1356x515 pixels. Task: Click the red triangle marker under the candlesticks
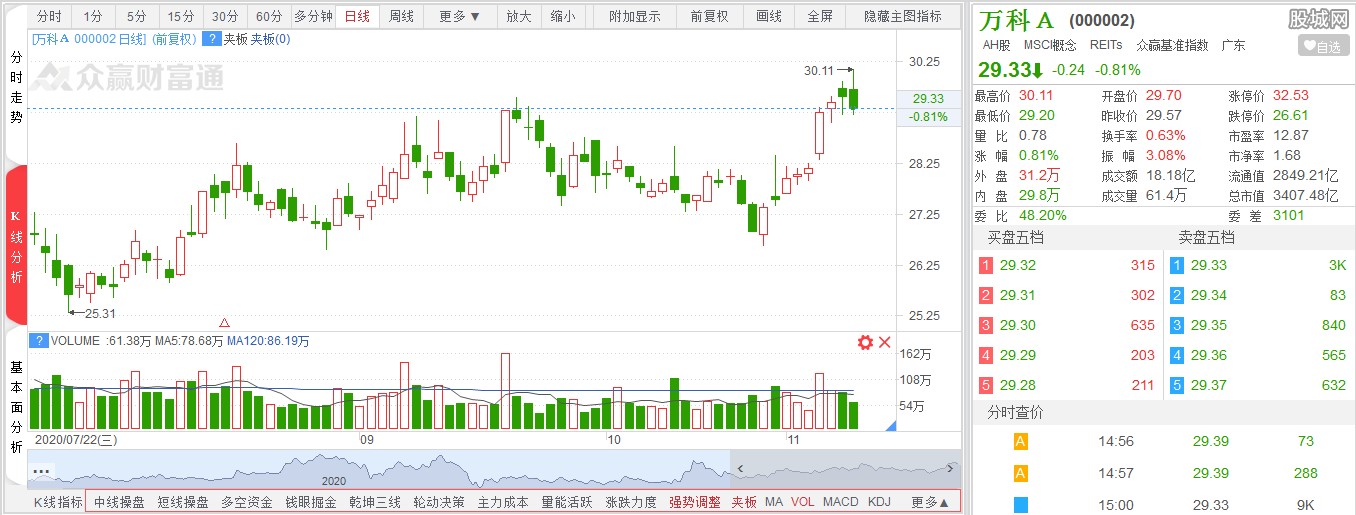pyautogui.click(x=224, y=322)
